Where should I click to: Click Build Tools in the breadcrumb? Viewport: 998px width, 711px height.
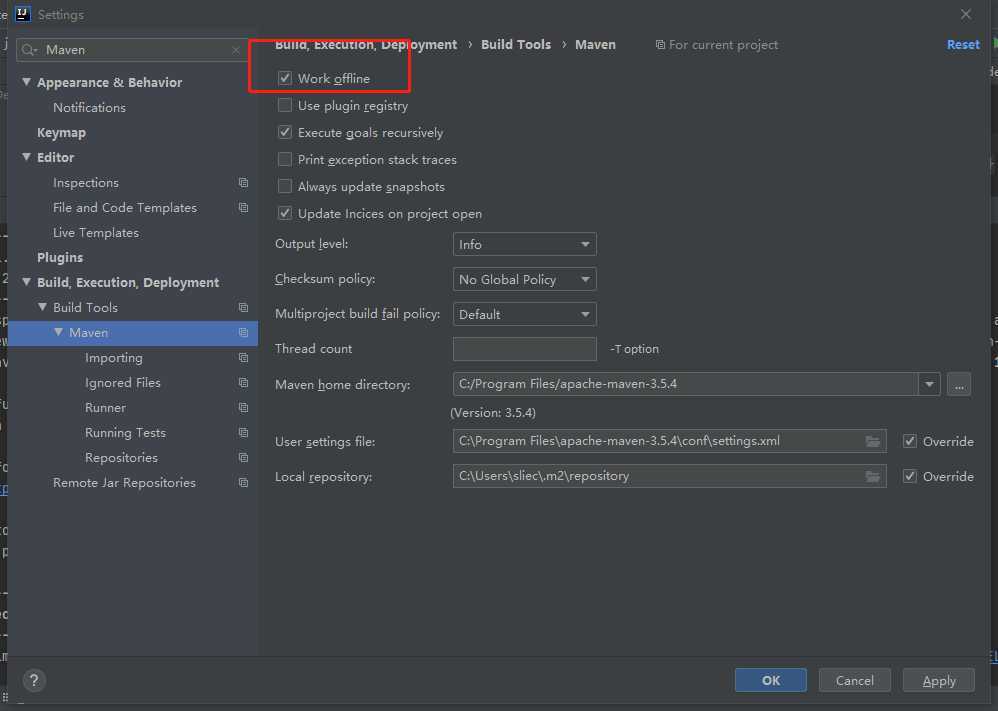[x=516, y=45]
